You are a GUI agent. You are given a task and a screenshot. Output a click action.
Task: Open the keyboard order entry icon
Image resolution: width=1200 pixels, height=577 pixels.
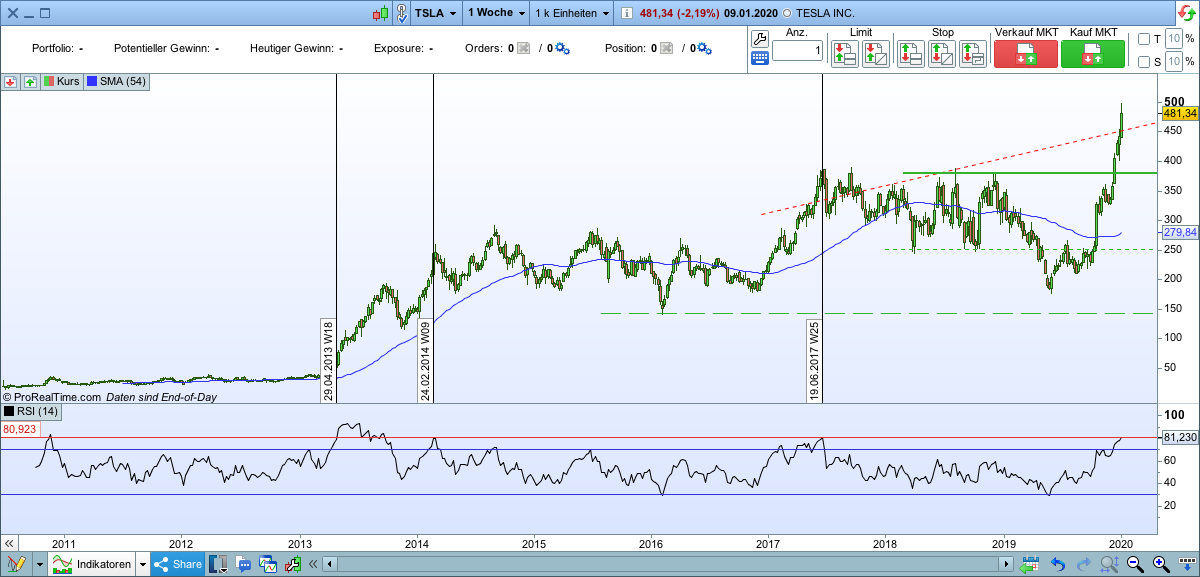[x=758, y=58]
